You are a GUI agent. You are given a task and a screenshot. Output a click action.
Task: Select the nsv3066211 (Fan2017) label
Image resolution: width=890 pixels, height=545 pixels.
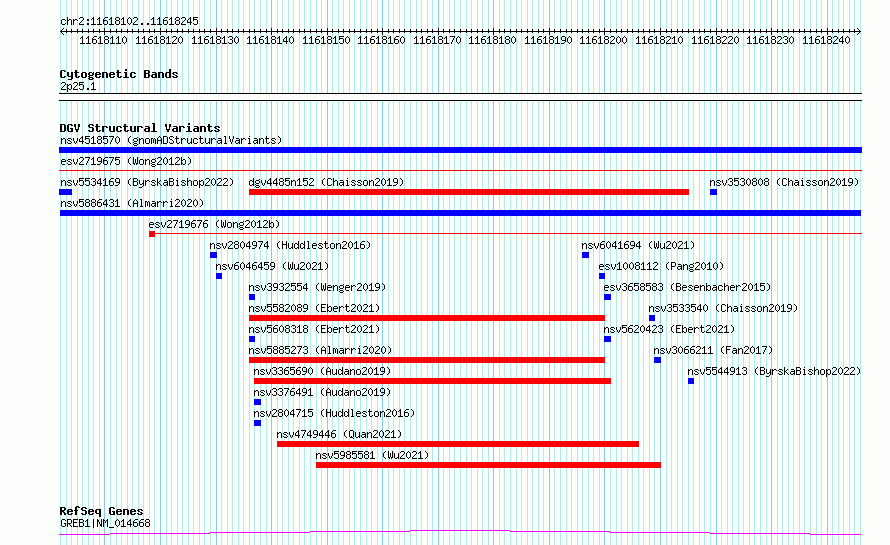click(713, 350)
